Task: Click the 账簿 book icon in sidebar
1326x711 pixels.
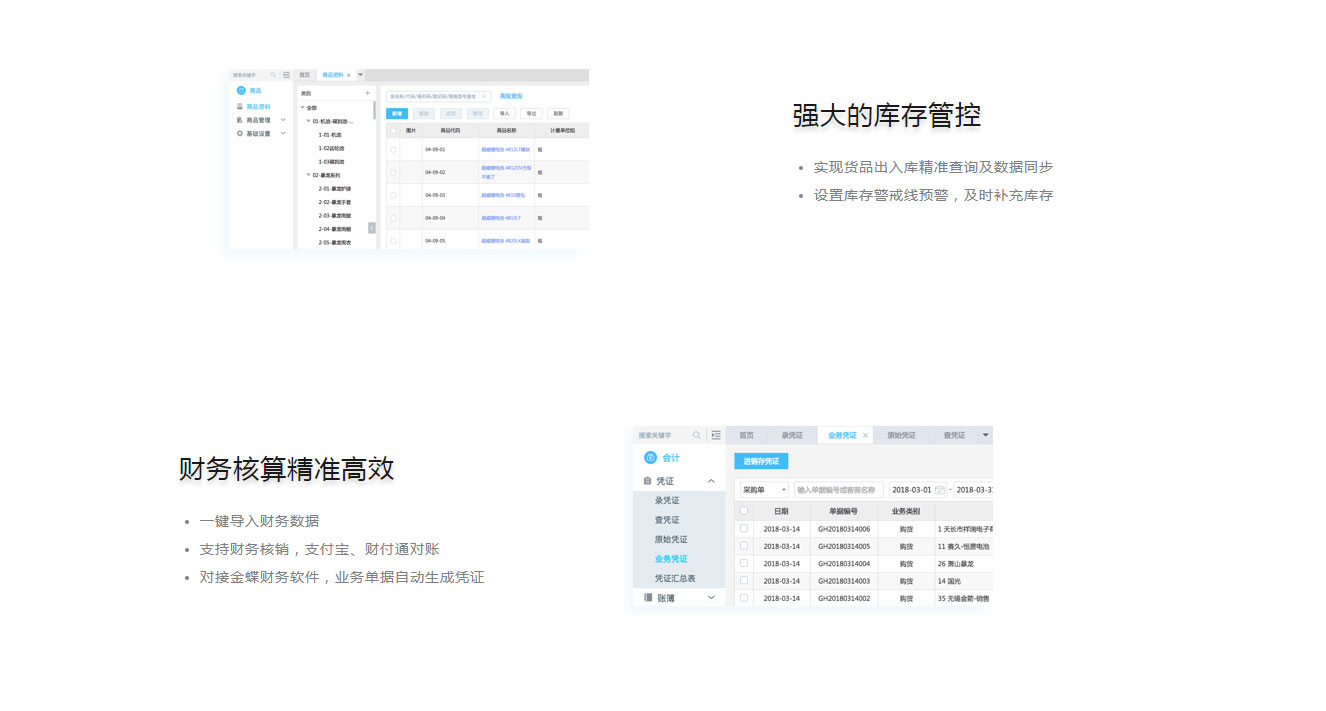Action: coord(648,597)
